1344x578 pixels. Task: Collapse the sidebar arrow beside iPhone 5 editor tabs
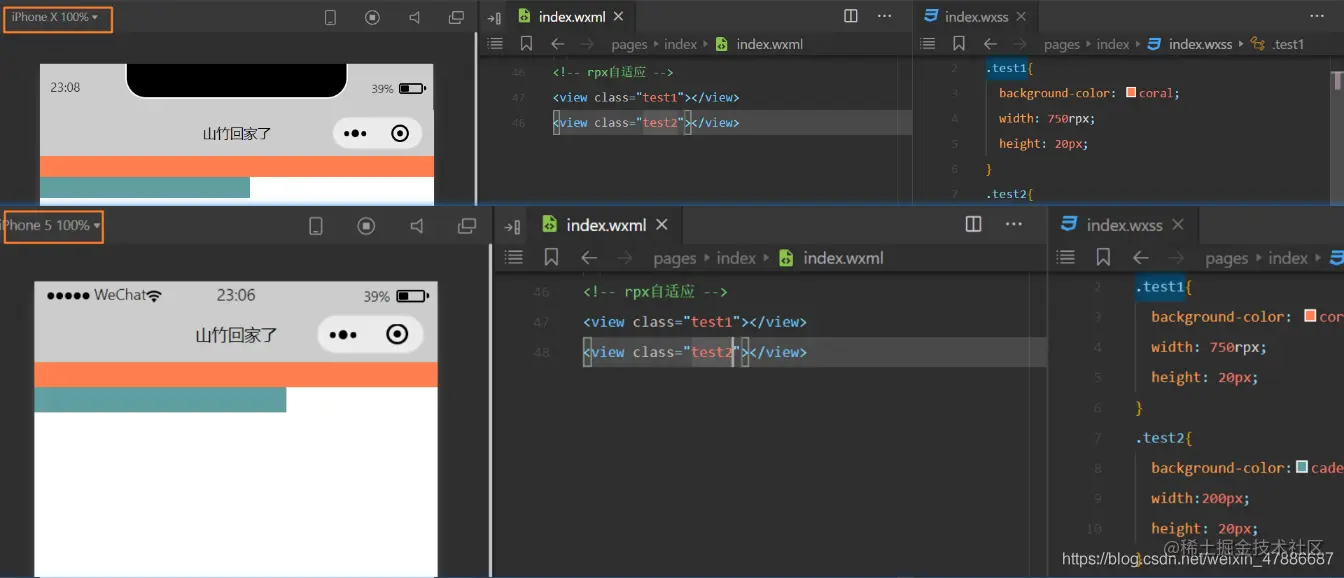point(512,226)
